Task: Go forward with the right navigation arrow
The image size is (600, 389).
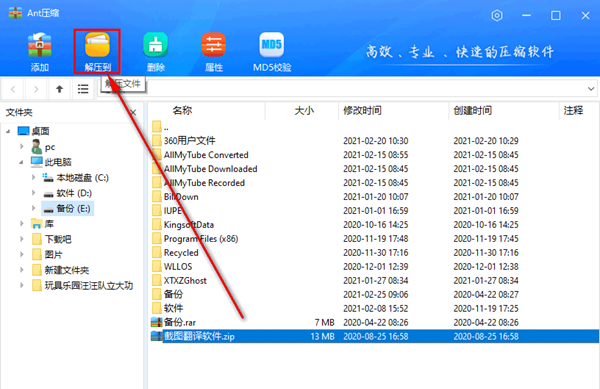Action: tap(36, 89)
